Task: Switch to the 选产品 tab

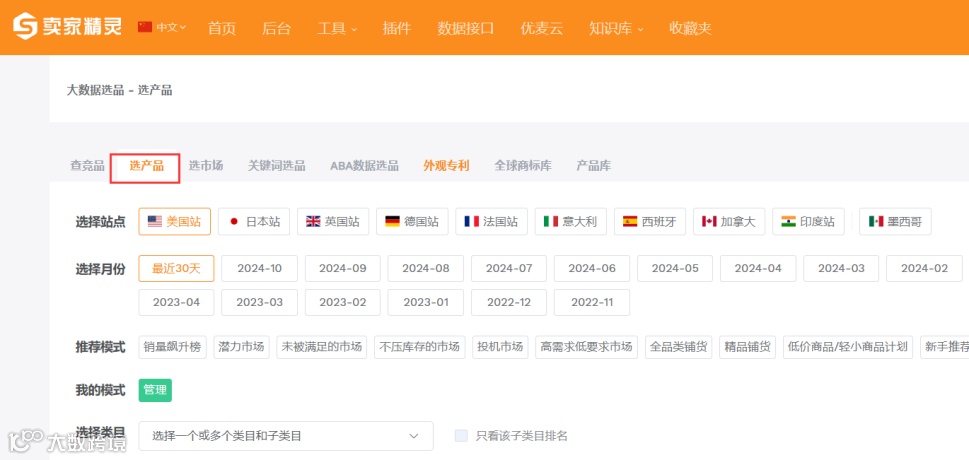Action: coord(146,166)
